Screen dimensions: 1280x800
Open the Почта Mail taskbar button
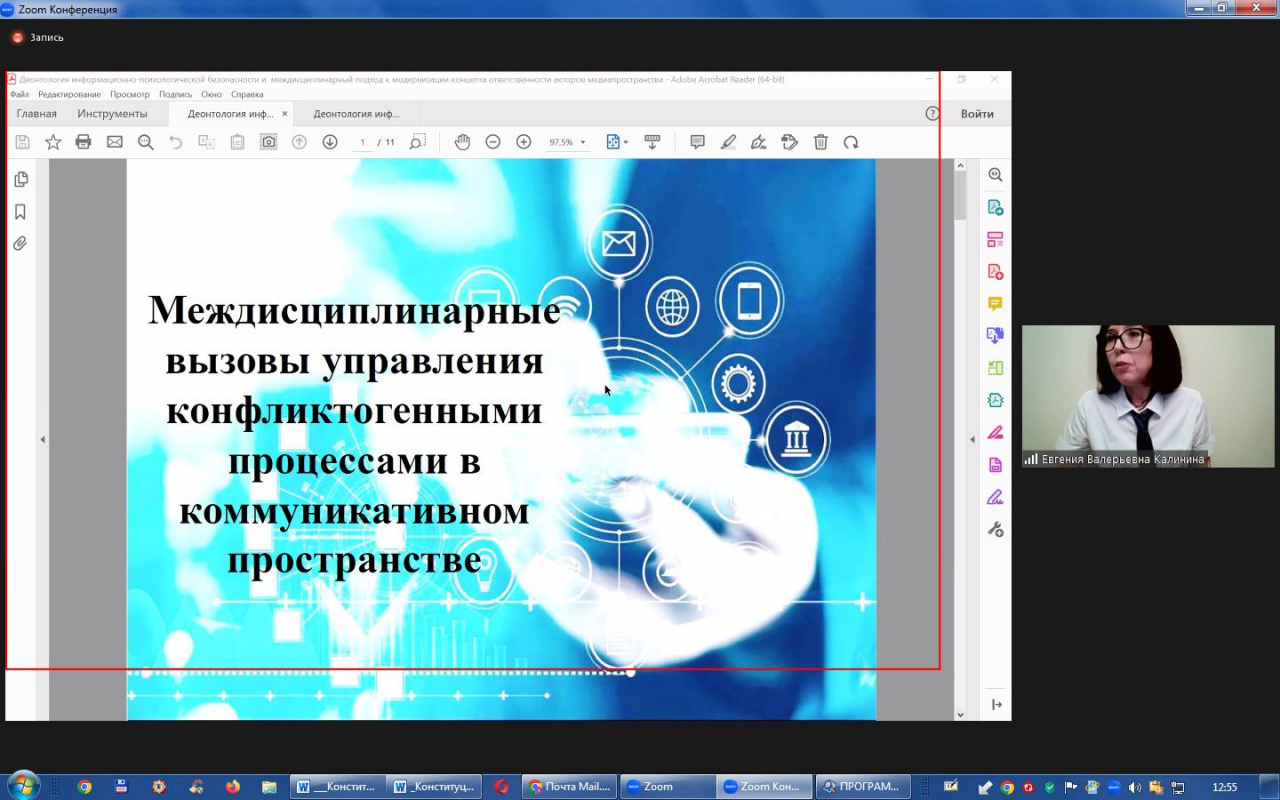[x=568, y=787]
